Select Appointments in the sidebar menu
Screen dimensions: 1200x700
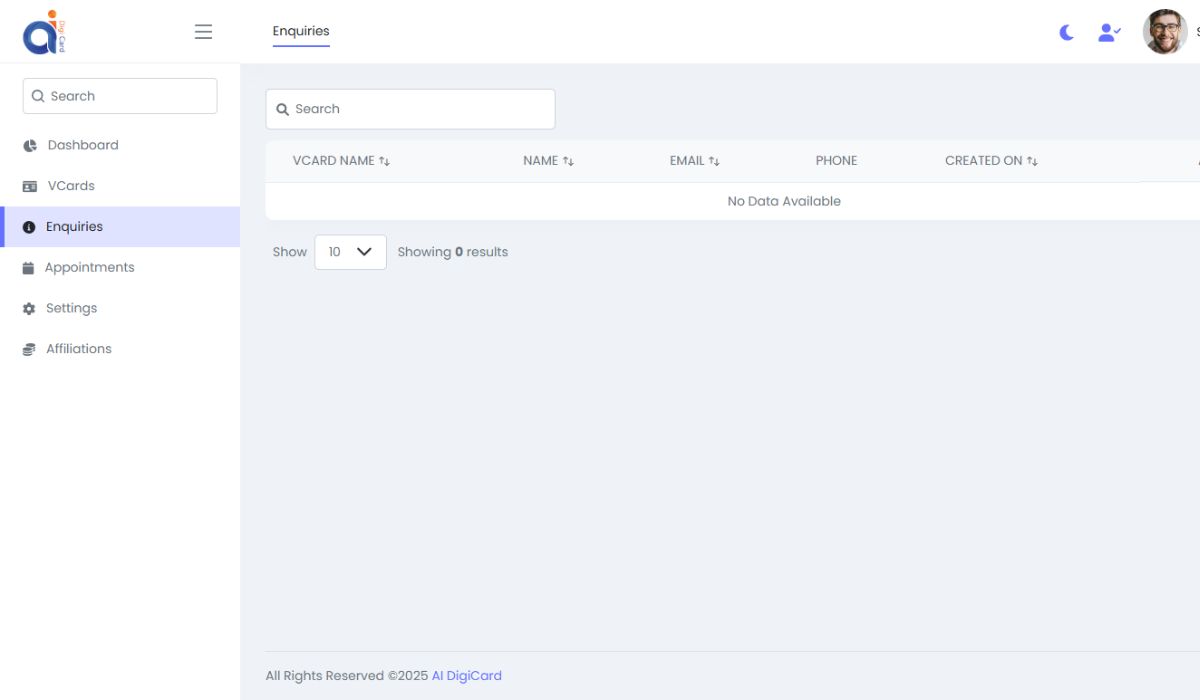(x=90, y=267)
